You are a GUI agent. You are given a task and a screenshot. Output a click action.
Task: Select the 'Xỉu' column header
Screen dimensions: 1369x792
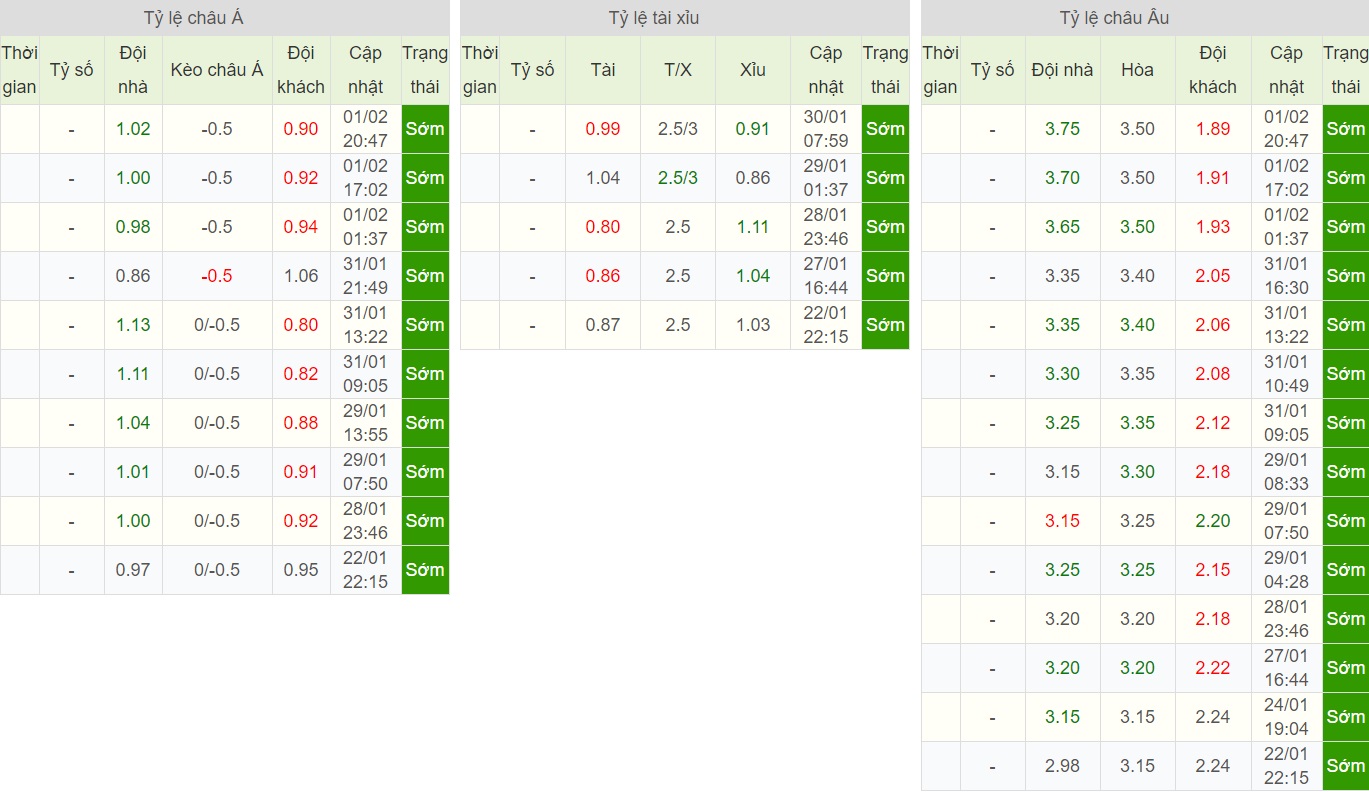[753, 70]
